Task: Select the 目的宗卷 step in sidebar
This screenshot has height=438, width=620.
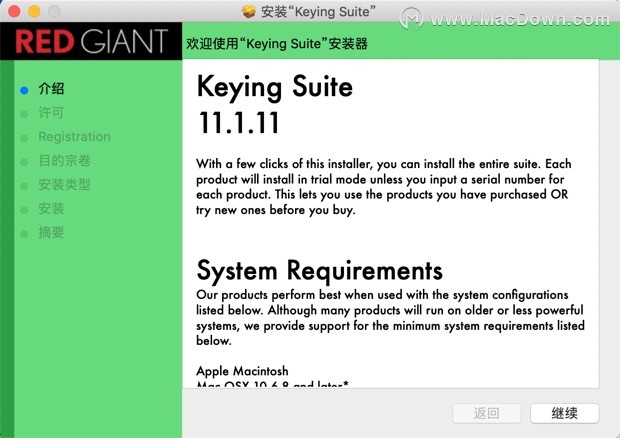Action: (x=64, y=160)
